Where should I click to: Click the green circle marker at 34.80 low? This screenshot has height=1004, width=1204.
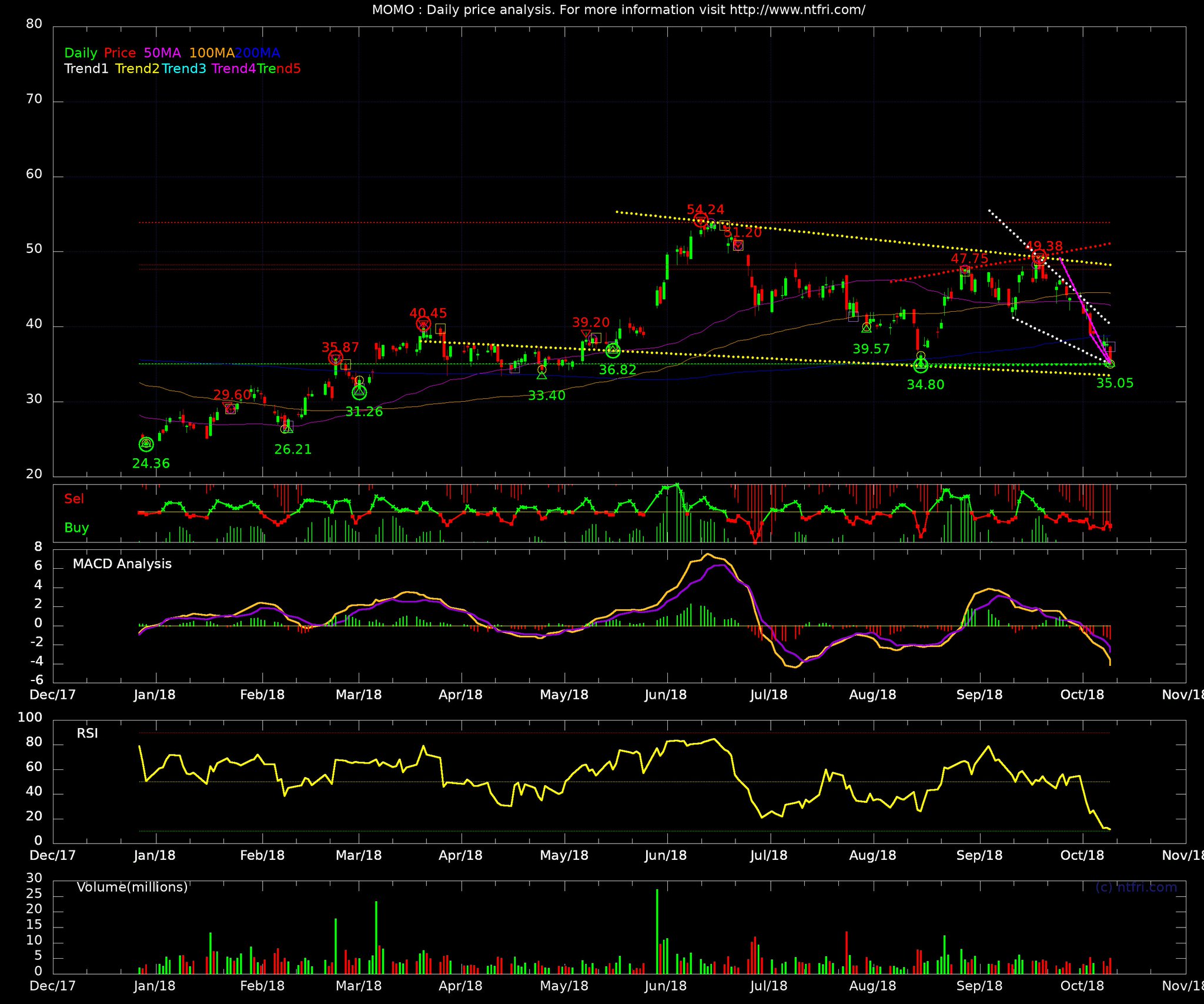pyautogui.click(x=921, y=365)
